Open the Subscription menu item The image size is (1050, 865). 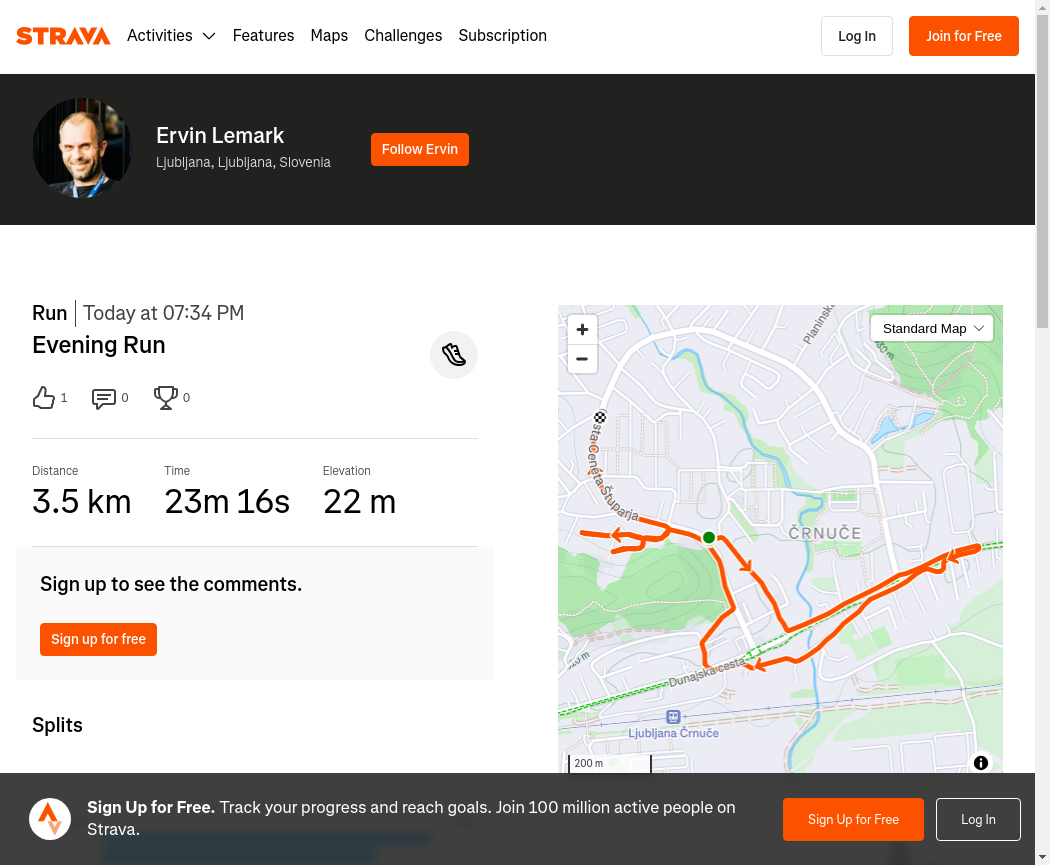502,35
